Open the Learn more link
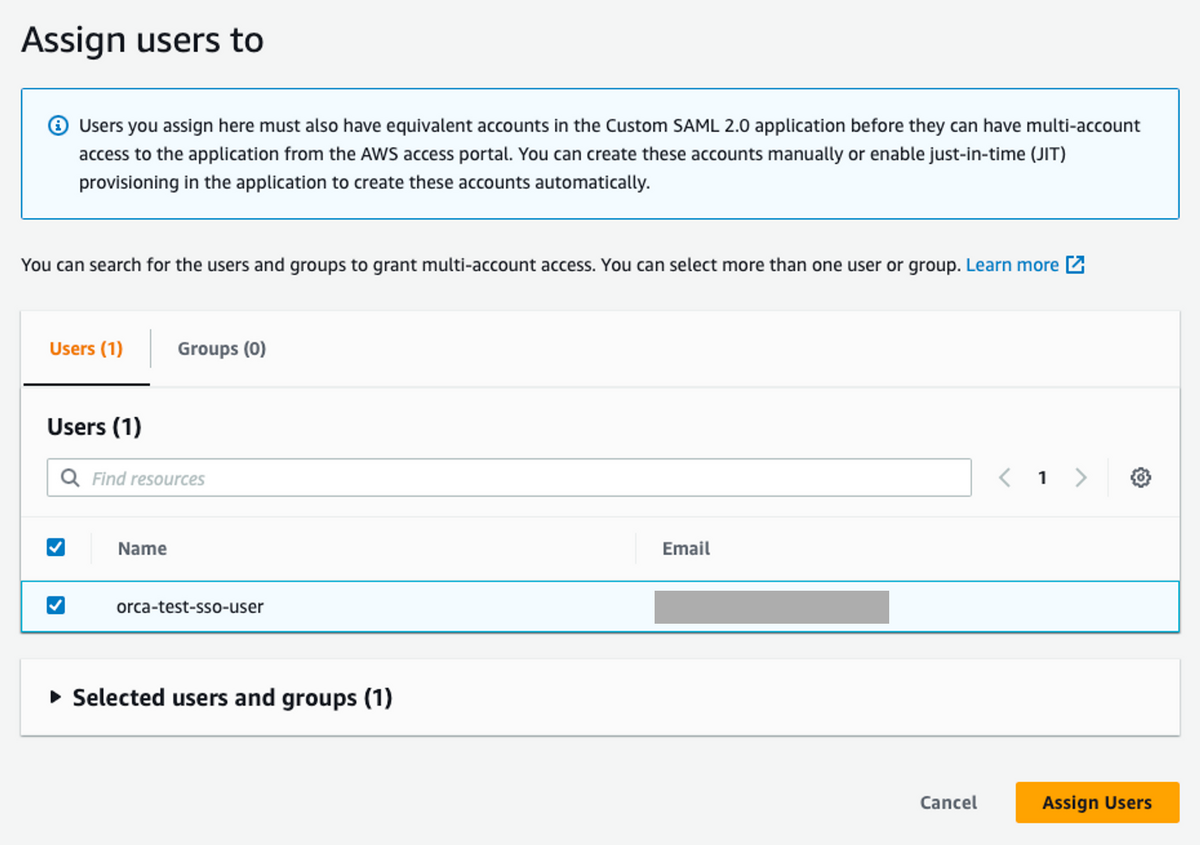 pyautogui.click(x=1012, y=265)
